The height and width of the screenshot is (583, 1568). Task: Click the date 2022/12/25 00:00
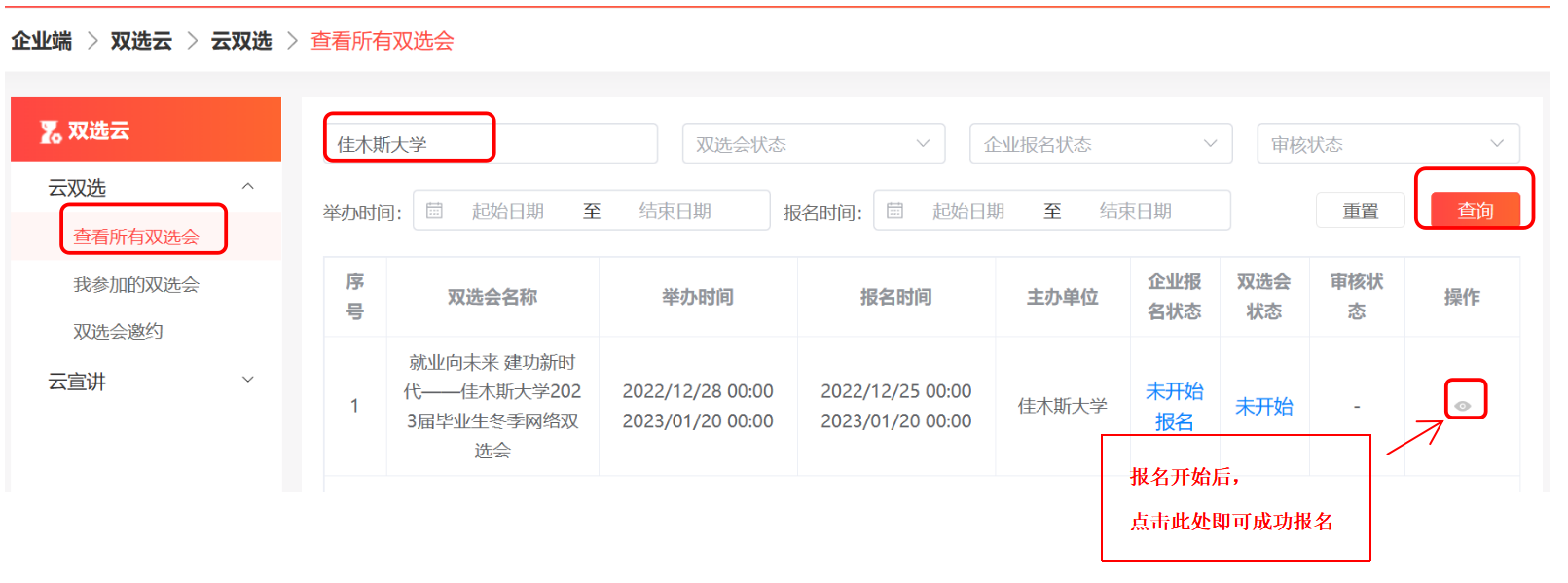click(896, 391)
